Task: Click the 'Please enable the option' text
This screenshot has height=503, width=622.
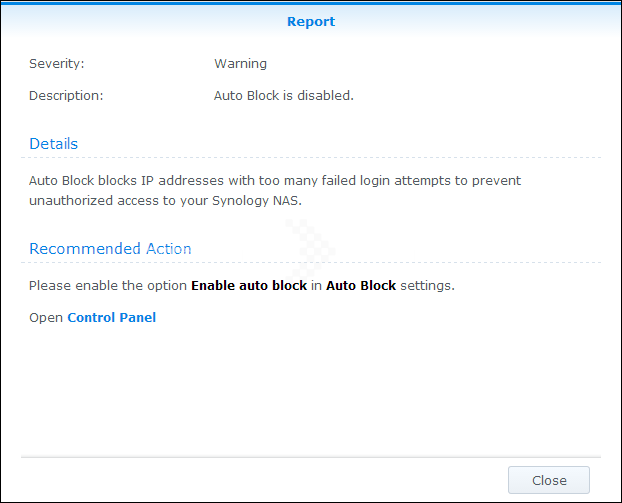Action: coord(108,286)
